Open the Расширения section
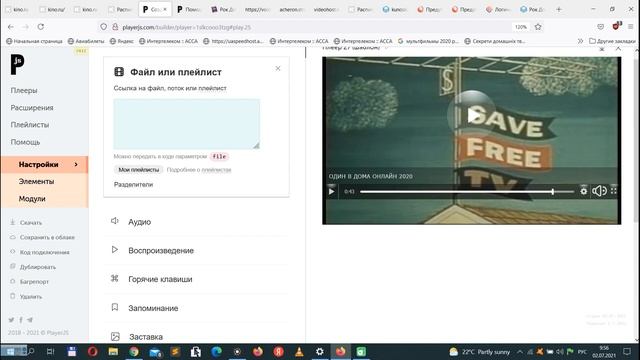The image size is (640, 360). (x=32, y=108)
